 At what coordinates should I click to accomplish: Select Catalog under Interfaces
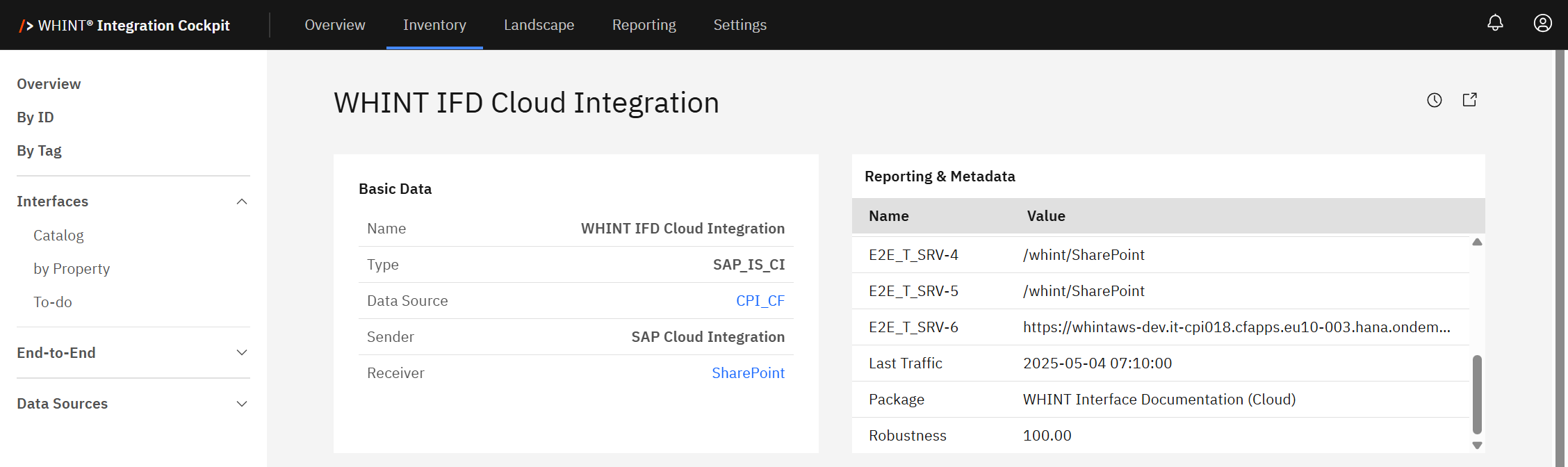tap(58, 236)
